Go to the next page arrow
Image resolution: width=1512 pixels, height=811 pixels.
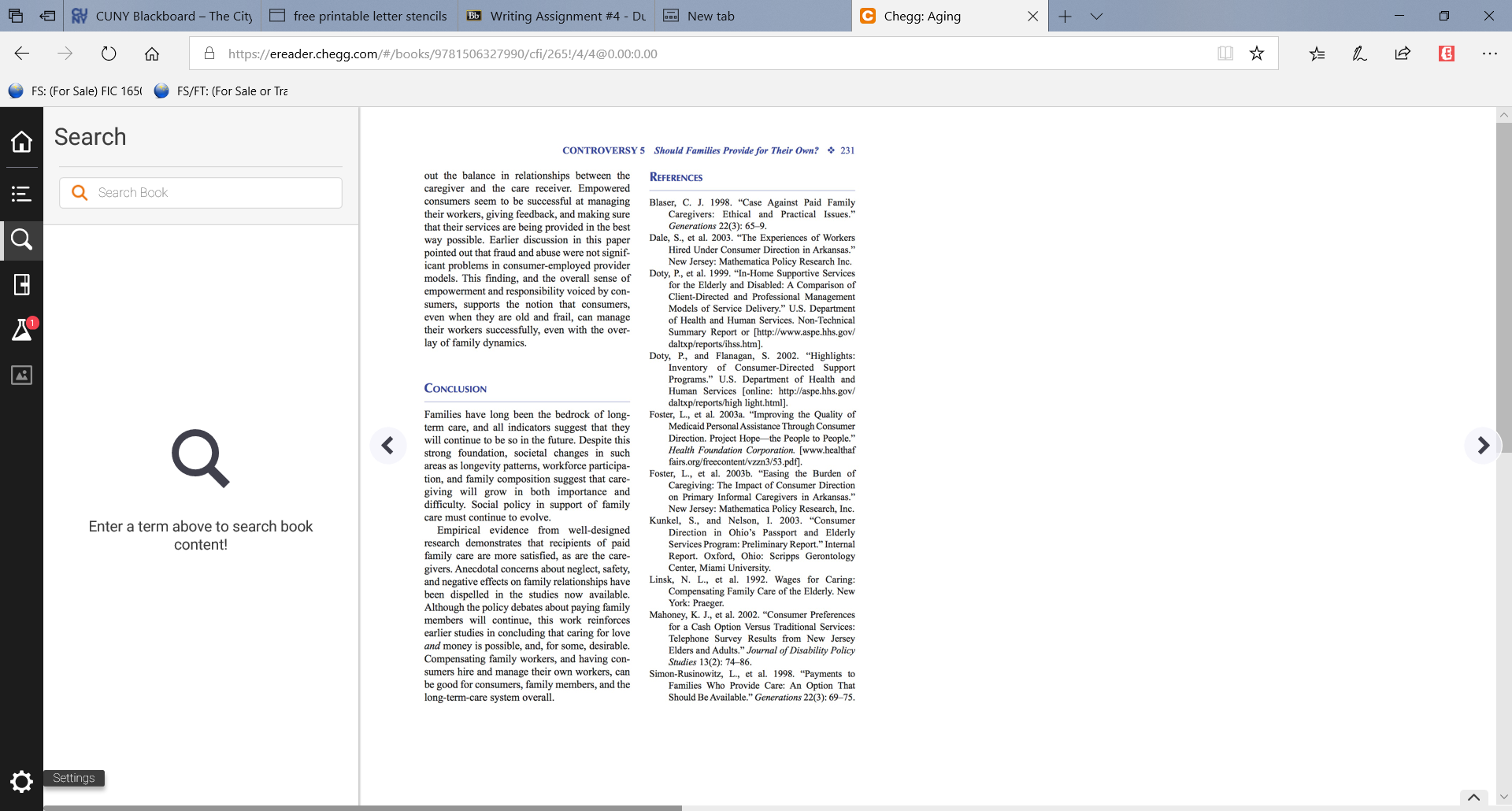point(1483,446)
